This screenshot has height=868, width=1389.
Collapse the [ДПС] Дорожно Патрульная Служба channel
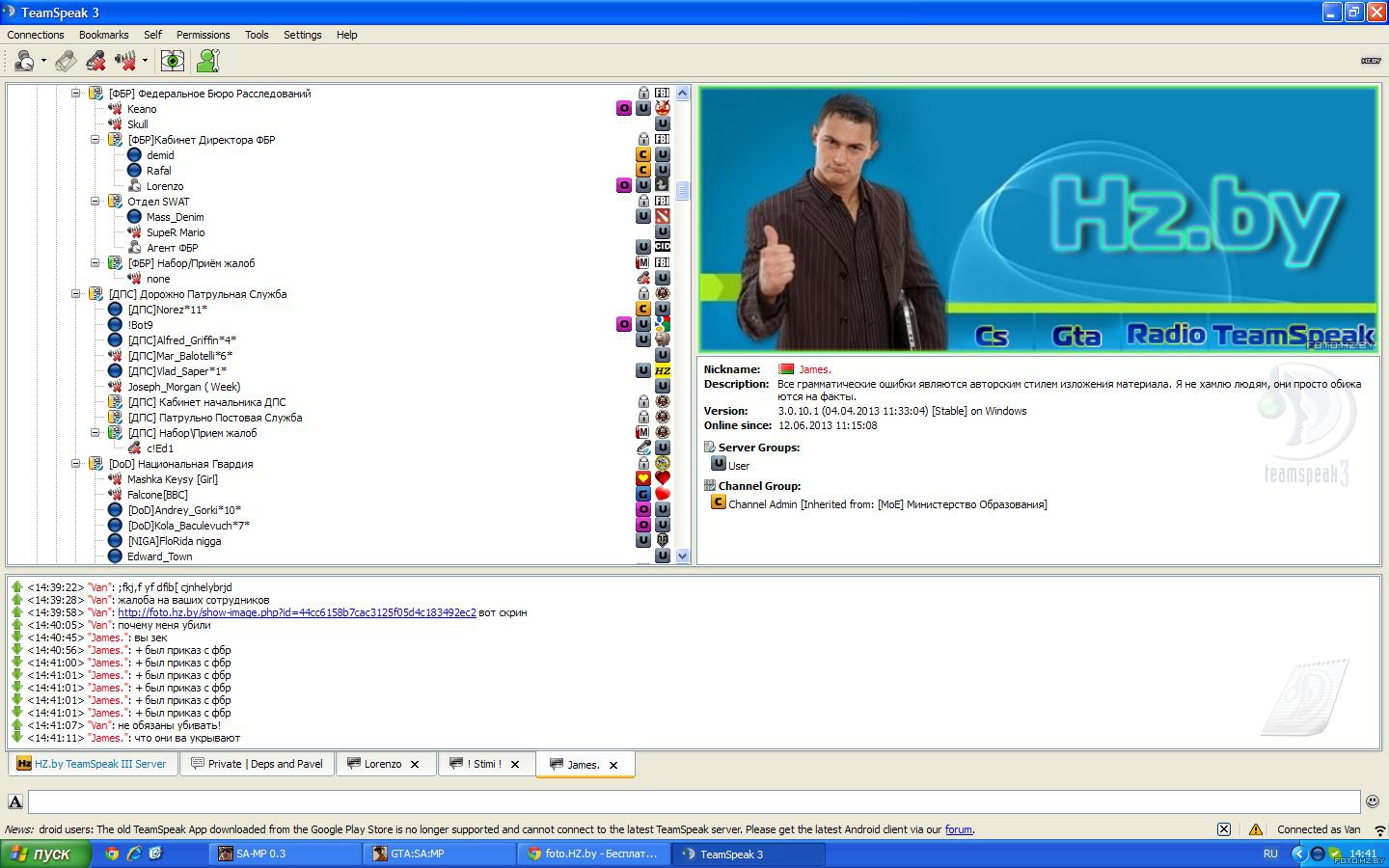(76, 294)
